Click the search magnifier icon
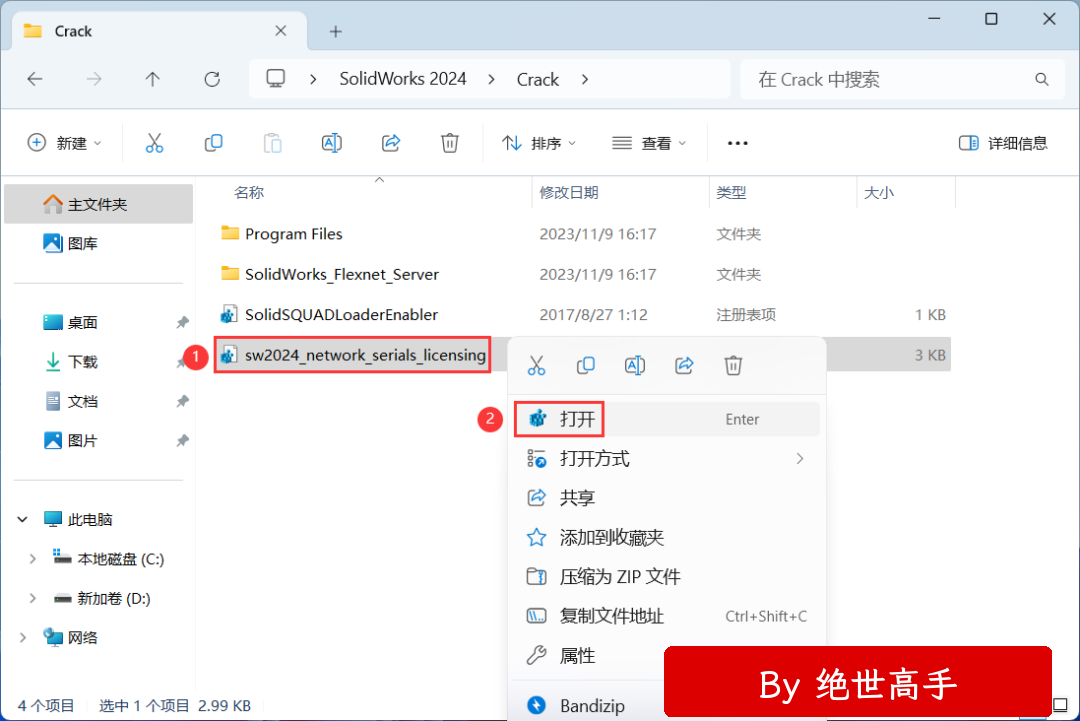1080x721 pixels. click(1041, 80)
